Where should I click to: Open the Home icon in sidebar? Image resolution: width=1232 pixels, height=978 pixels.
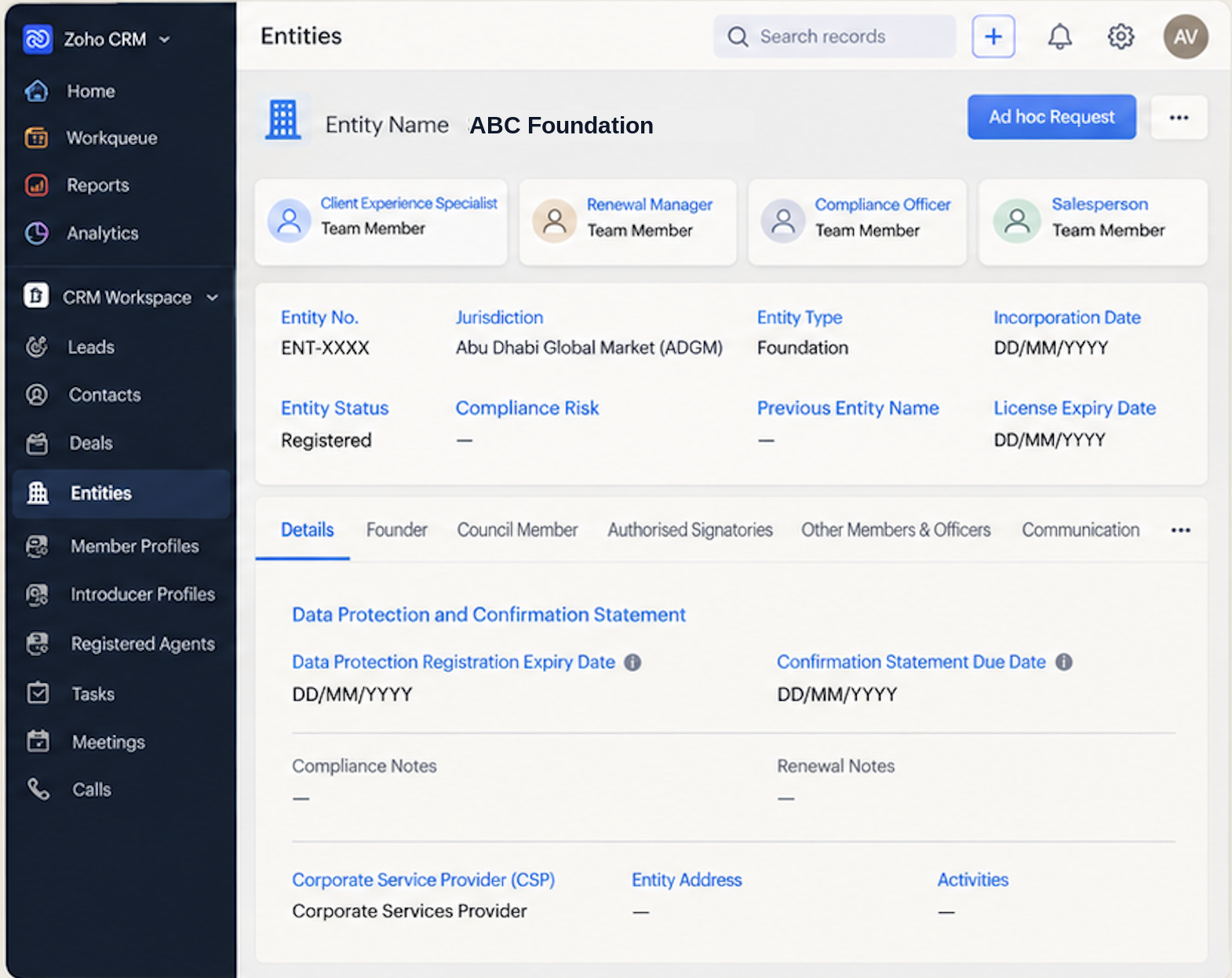(37, 91)
